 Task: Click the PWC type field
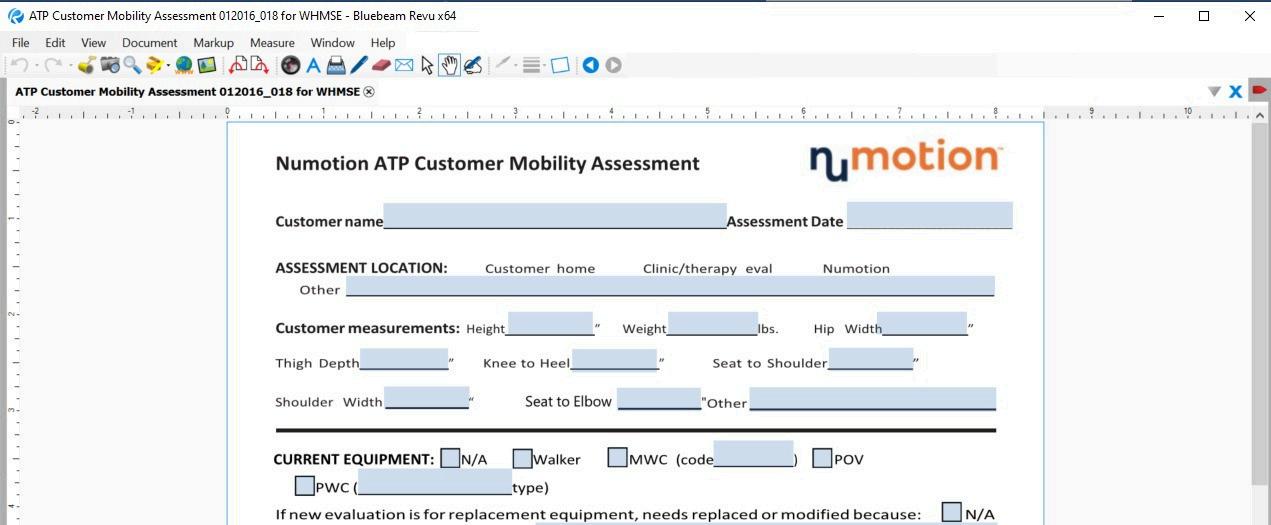tap(435, 482)
